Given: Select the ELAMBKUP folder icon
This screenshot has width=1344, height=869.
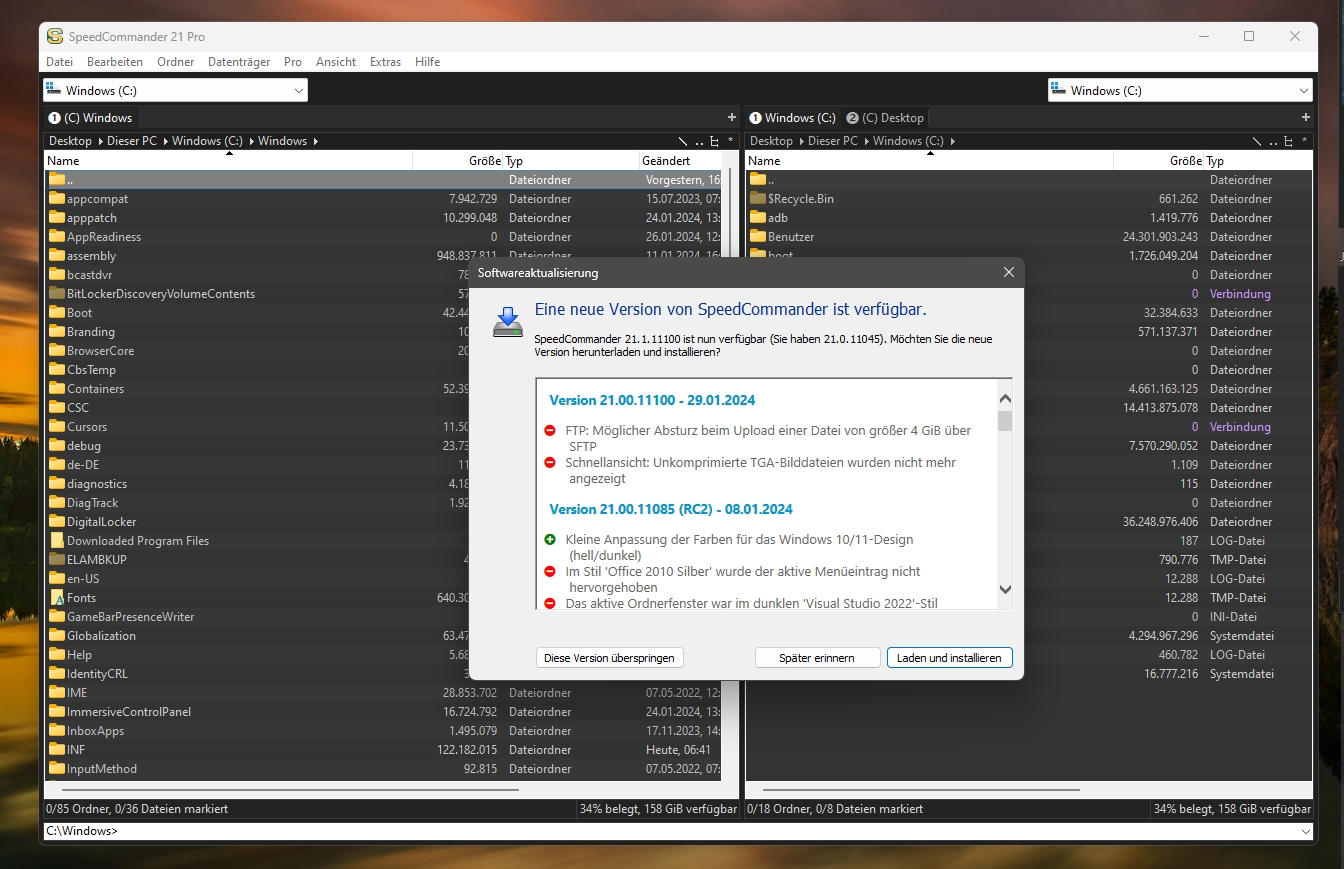Looking at the screenshot, I should click(x=56, y=559).
